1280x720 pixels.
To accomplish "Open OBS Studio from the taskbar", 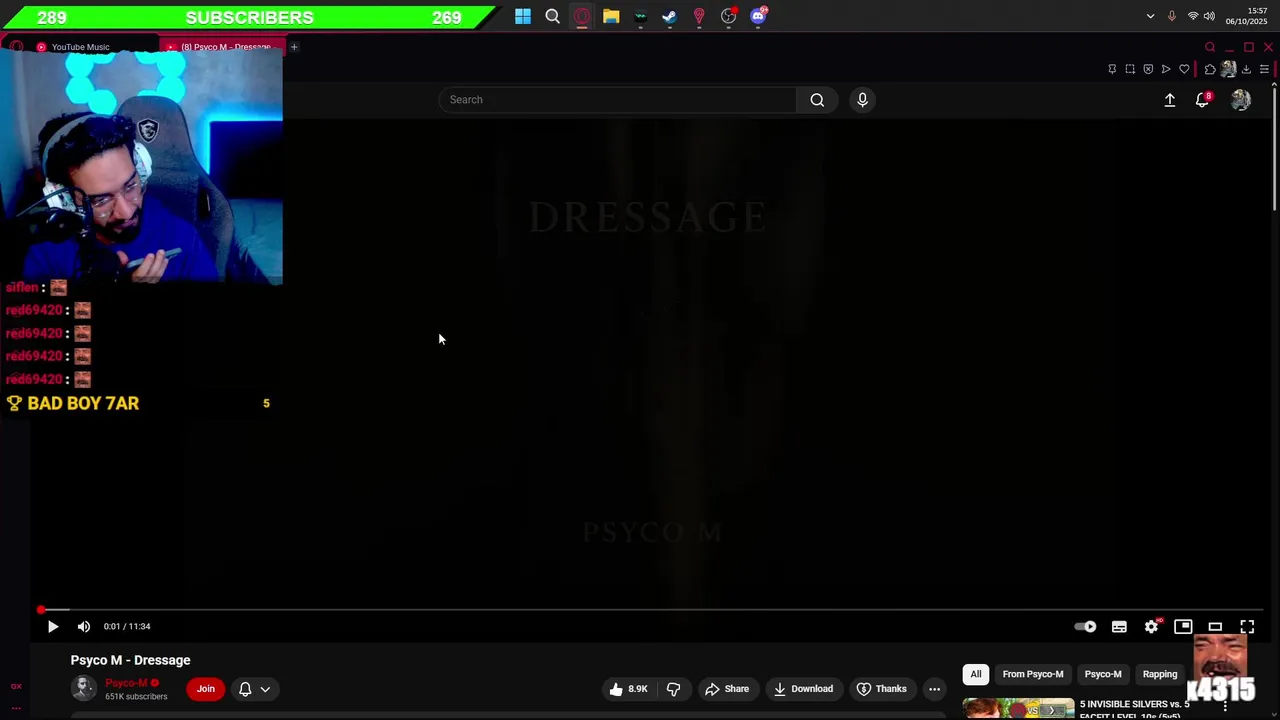I will tap(729, 16).
